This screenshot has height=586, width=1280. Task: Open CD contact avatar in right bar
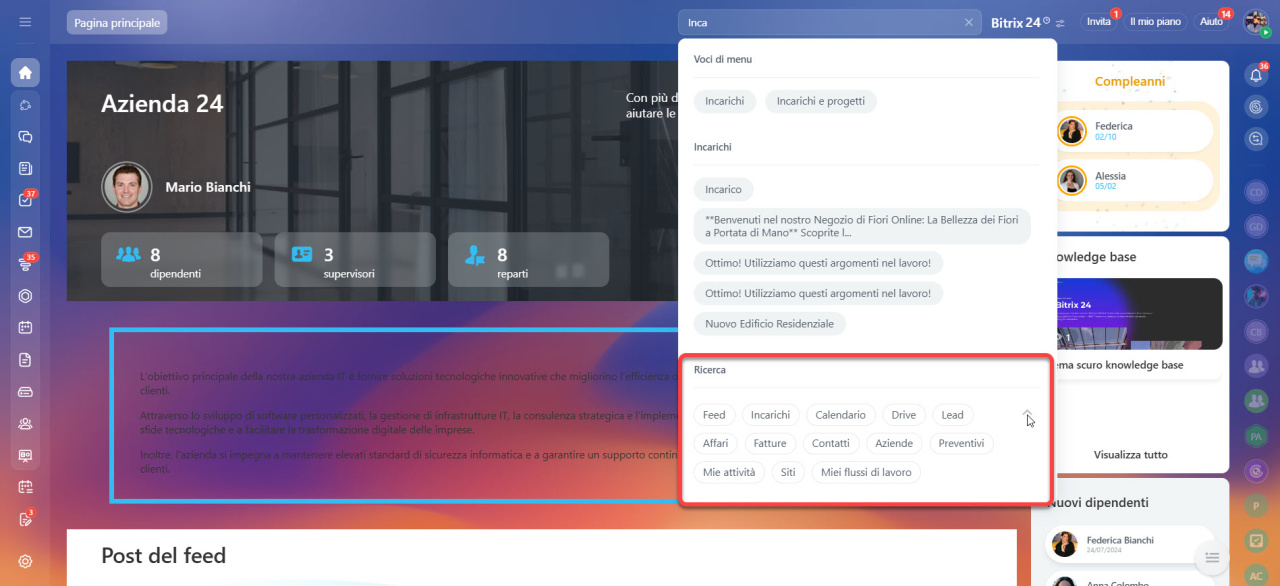click(x=1256, y=191)
